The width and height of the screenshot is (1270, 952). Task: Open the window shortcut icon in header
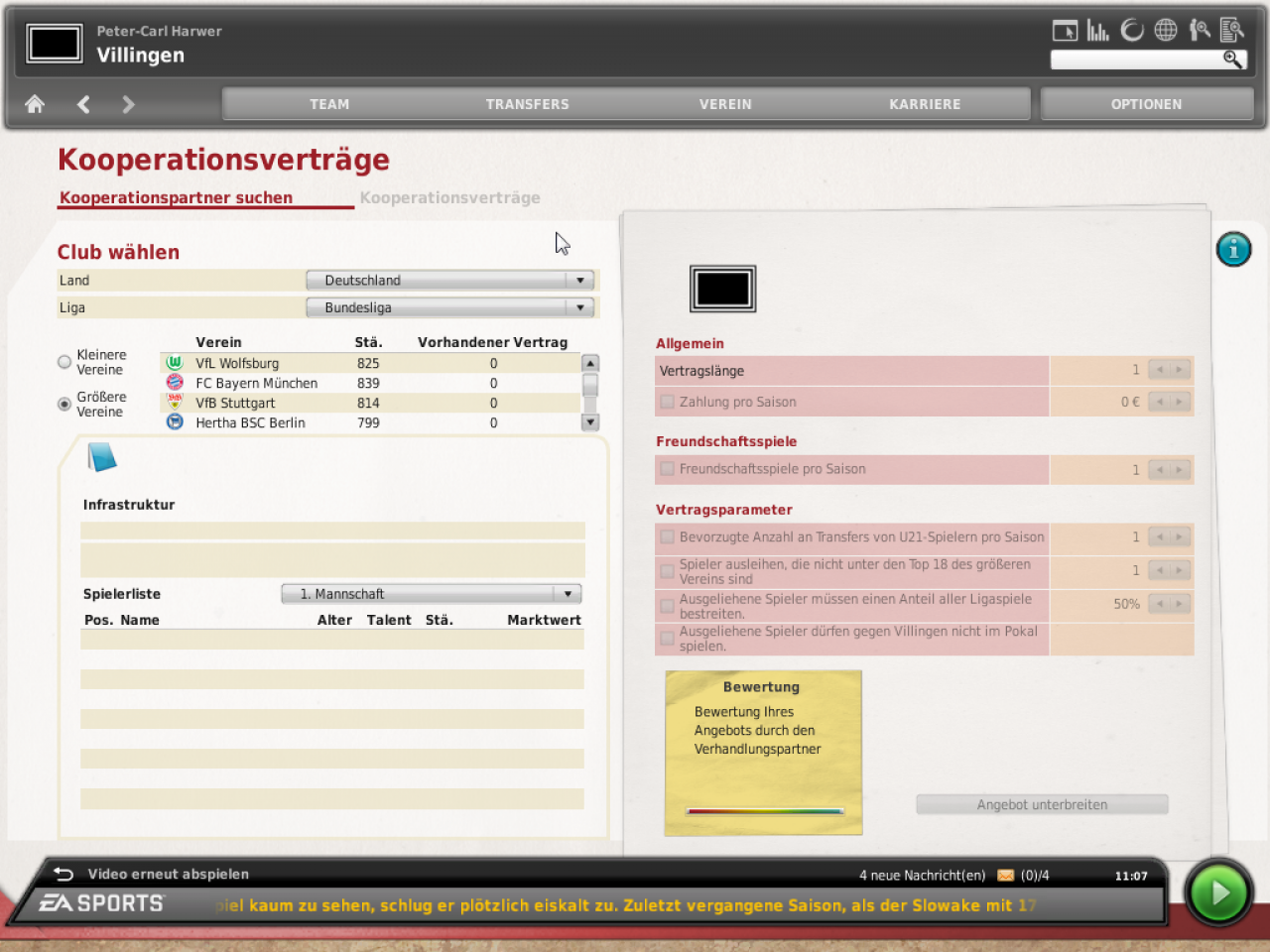tap(1065, 31)
